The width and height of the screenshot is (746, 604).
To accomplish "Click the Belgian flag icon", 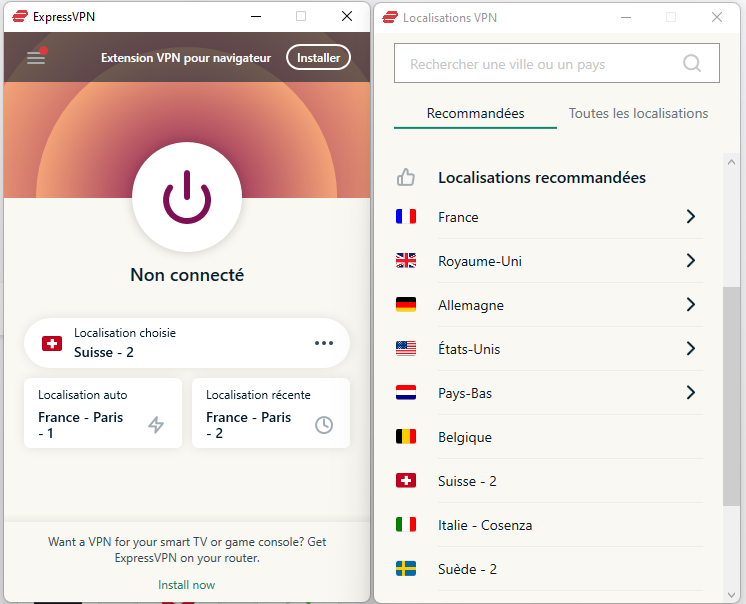I will [406, 437].
